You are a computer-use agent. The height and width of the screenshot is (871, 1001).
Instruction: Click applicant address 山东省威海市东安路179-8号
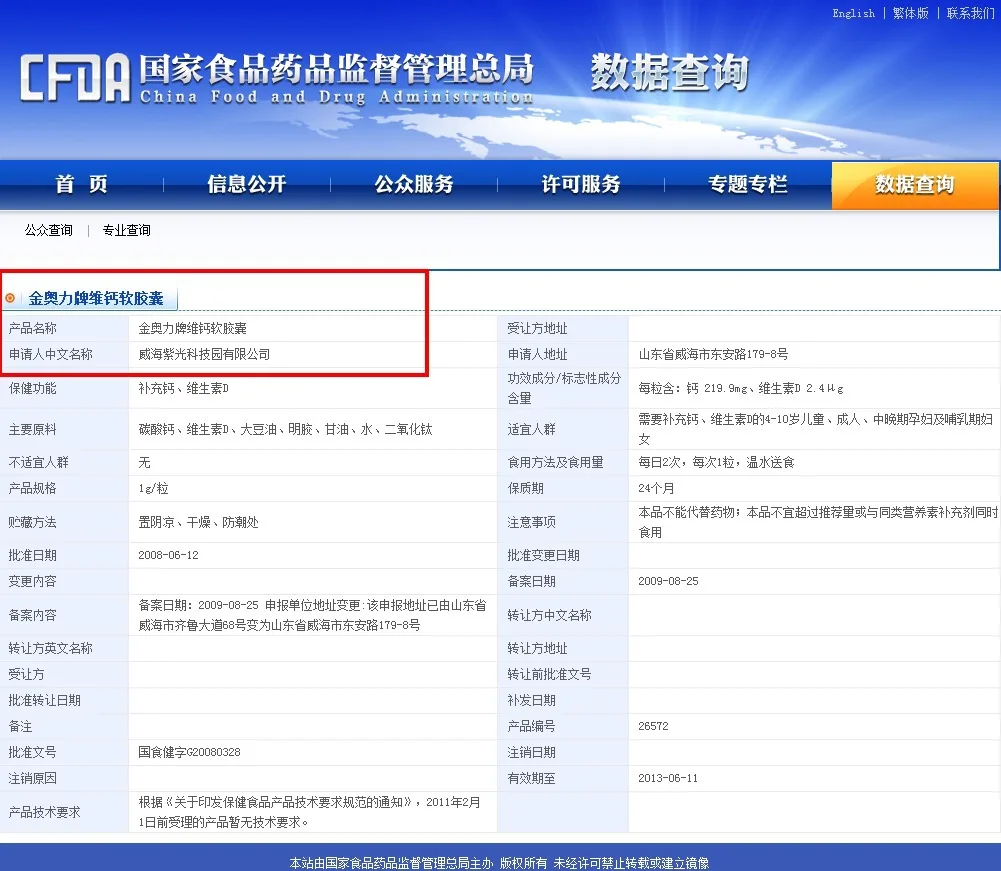point(713,354)
